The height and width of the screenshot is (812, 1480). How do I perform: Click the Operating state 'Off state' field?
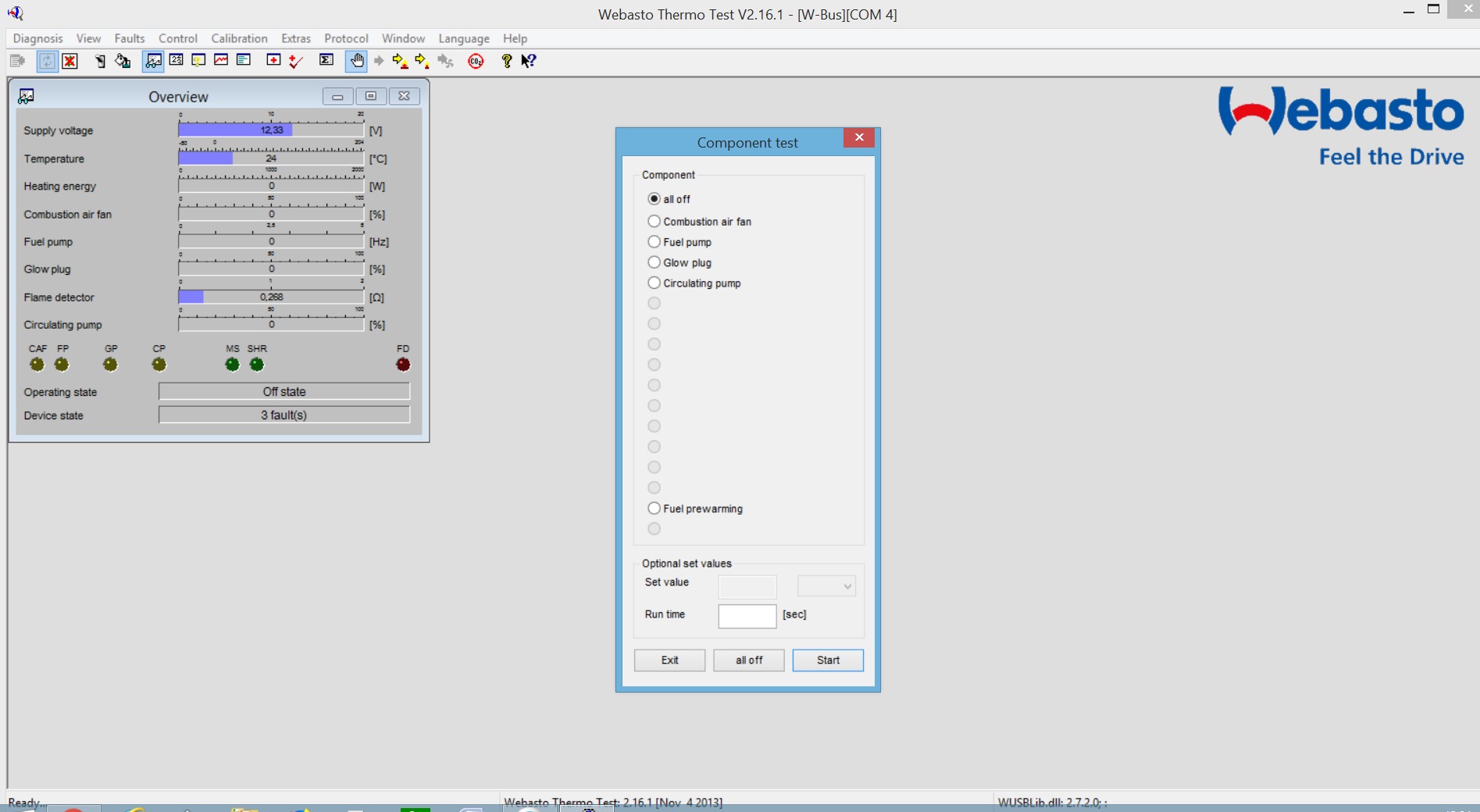point(284,391)
